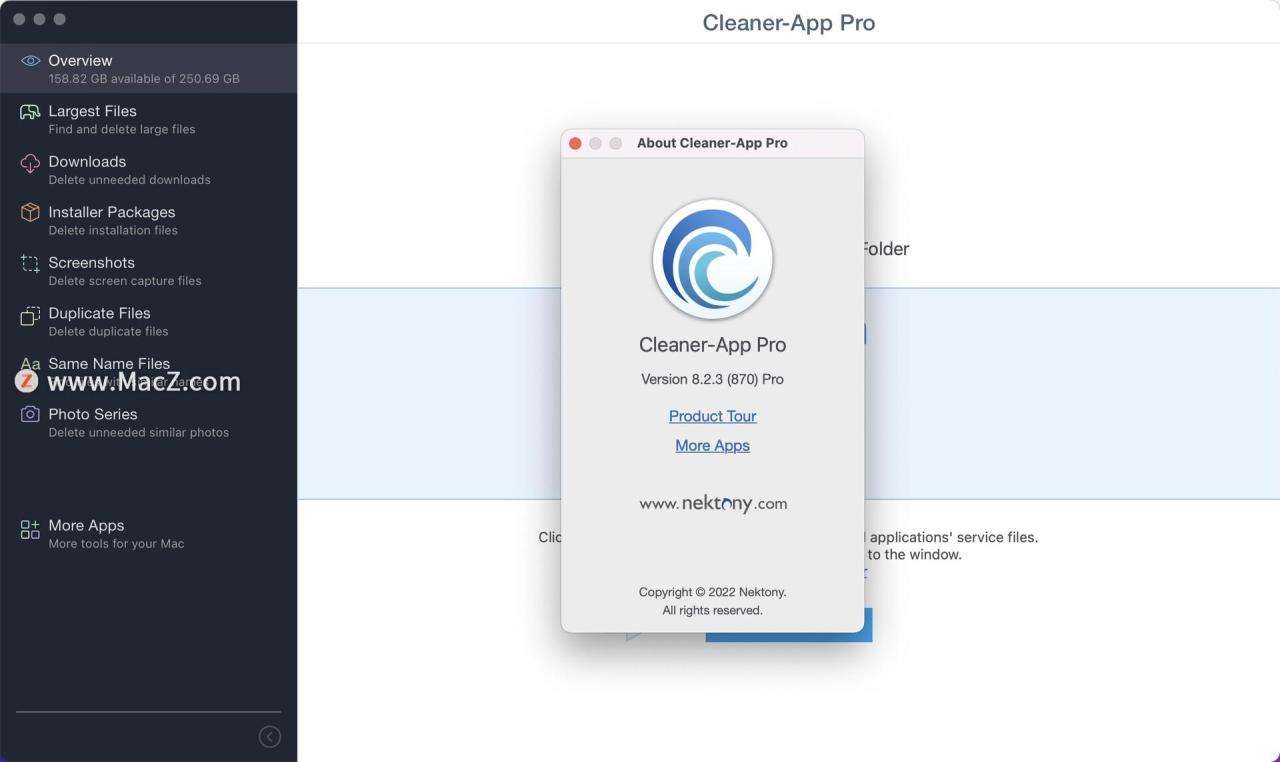Click 'Version 8.2.3 (870) Pro' text

point(713,379)
